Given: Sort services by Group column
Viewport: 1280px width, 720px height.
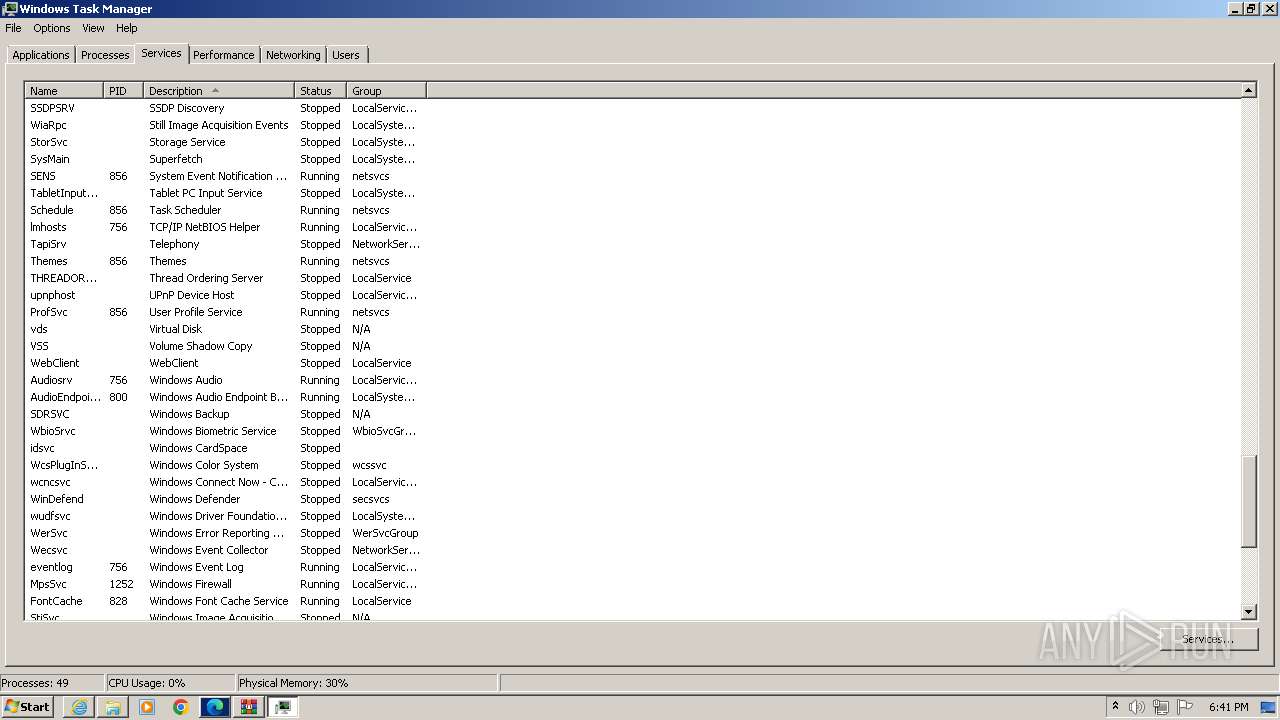Looking at the screenshot, I should click(386, 91).
